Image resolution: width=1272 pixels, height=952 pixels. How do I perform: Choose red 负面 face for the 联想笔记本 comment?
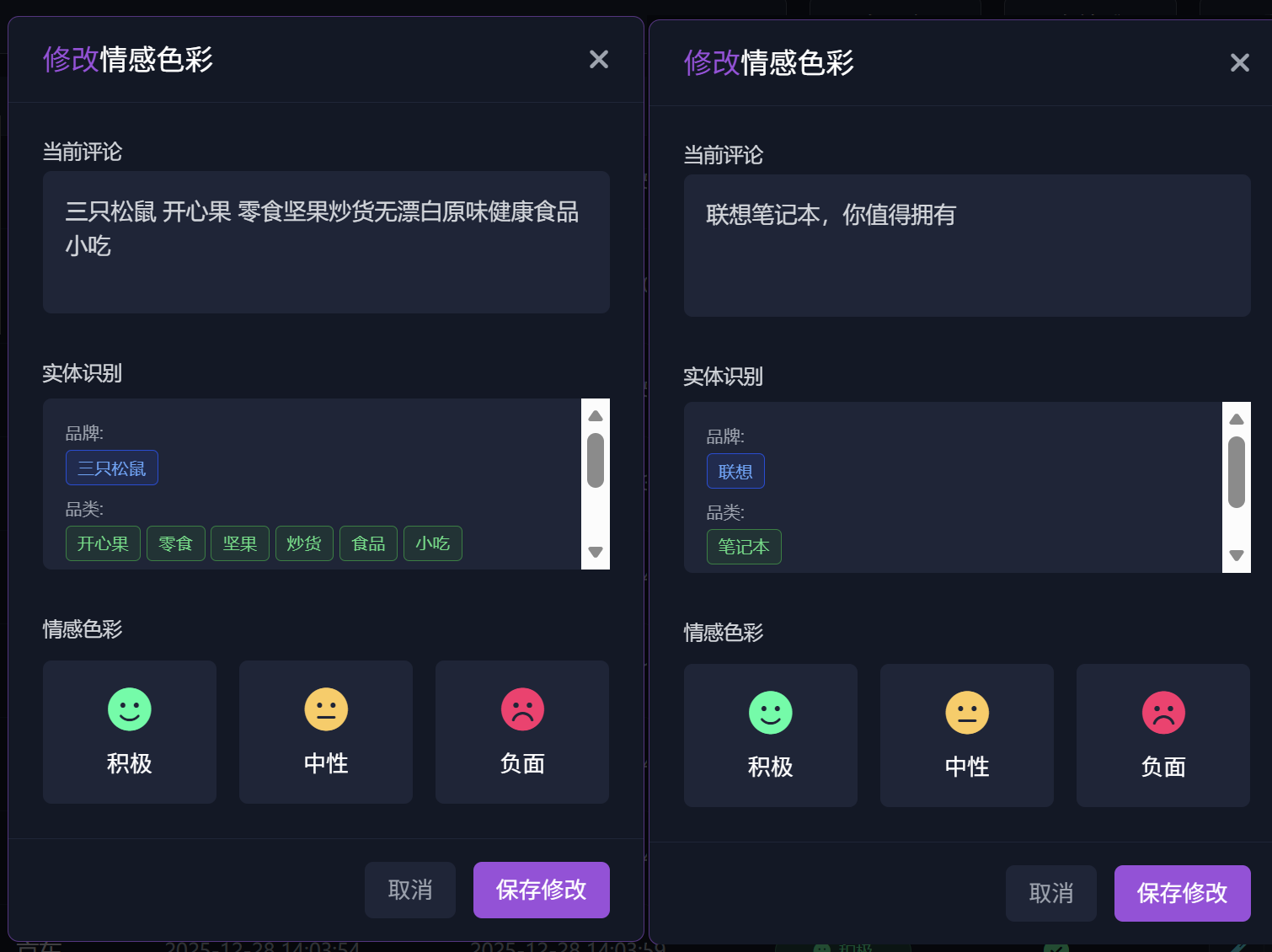click(x=1163, y=713)
